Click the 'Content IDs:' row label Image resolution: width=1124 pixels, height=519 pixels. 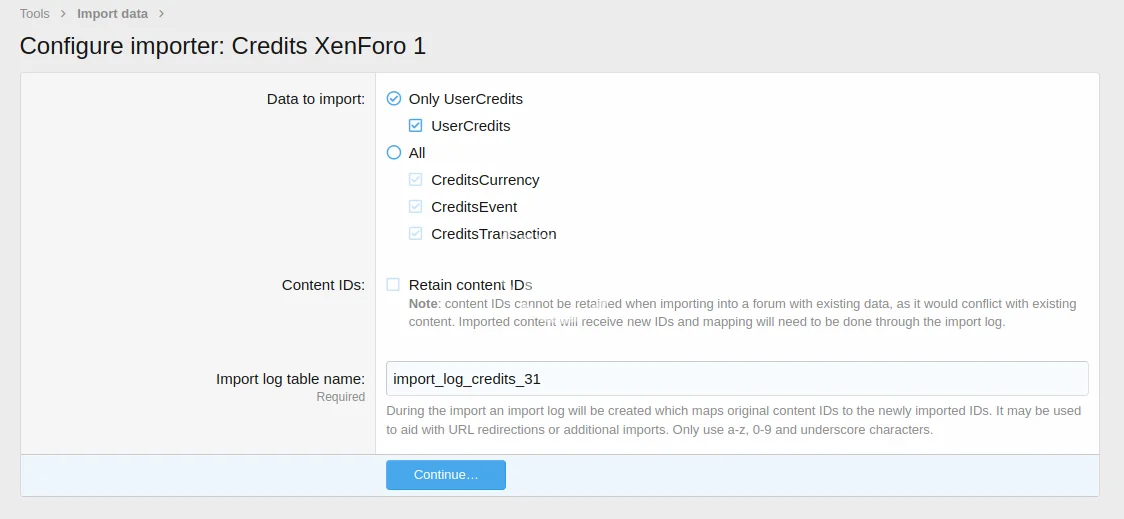tap(323, 285)
